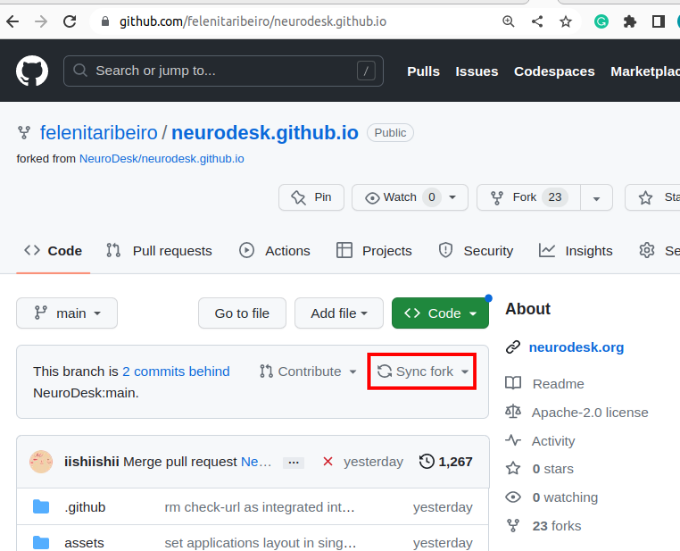Open the Settings gear tab
The width and height of the screenshot is (680, 551).
[x=659, y=251]
